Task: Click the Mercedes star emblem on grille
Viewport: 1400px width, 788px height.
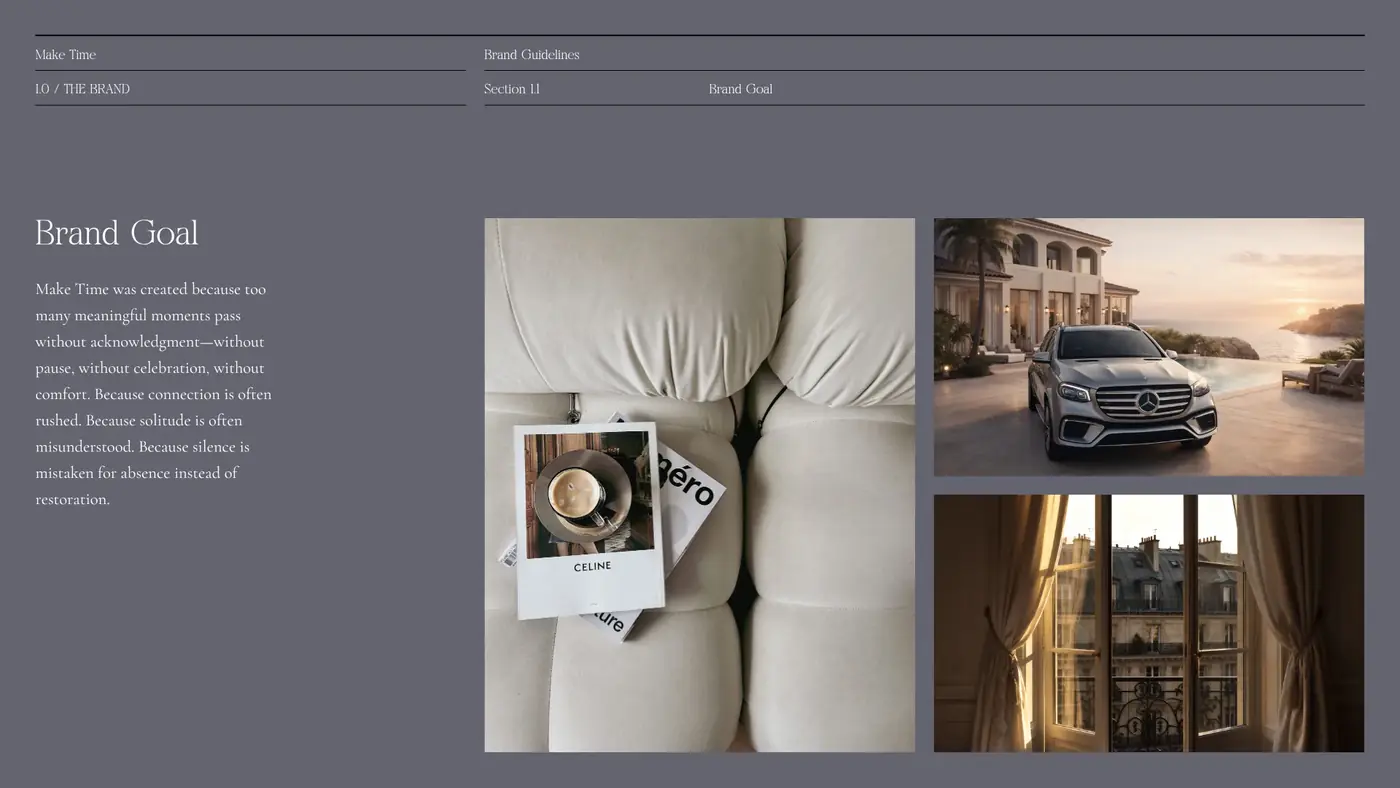Action: point(1148,402)
